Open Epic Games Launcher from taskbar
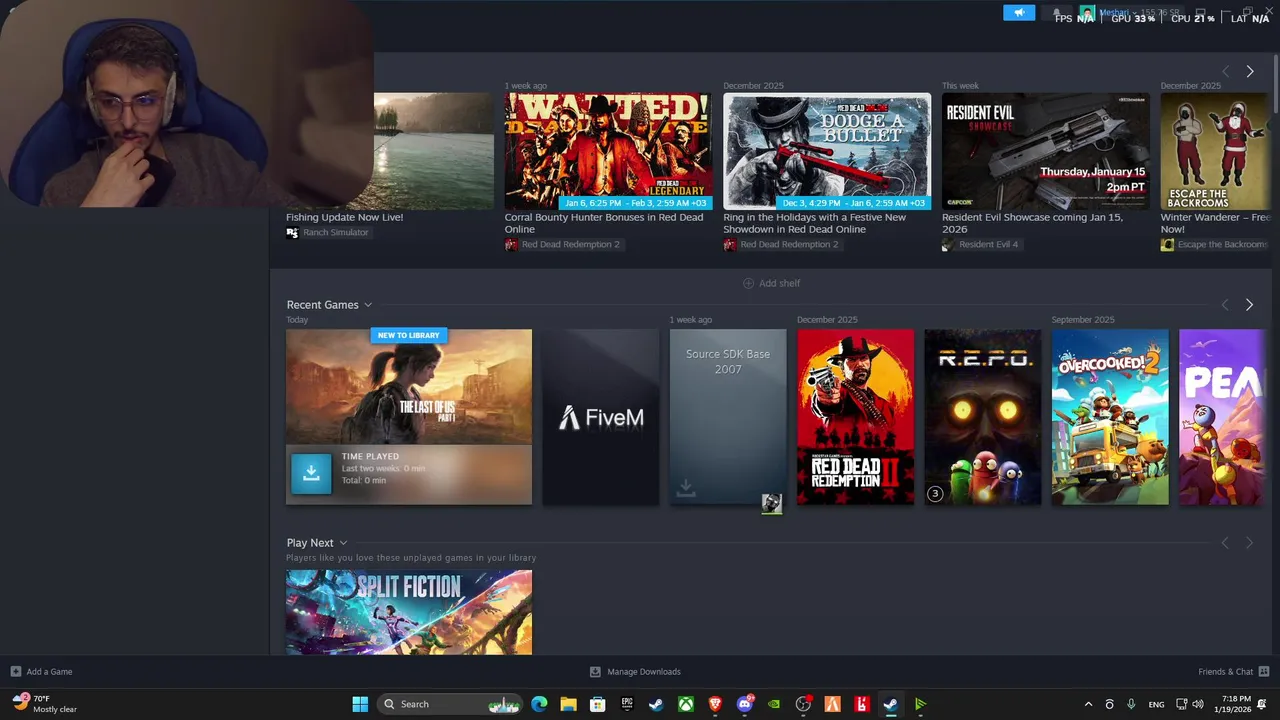The image size is (1280, 720). (627, 704)
